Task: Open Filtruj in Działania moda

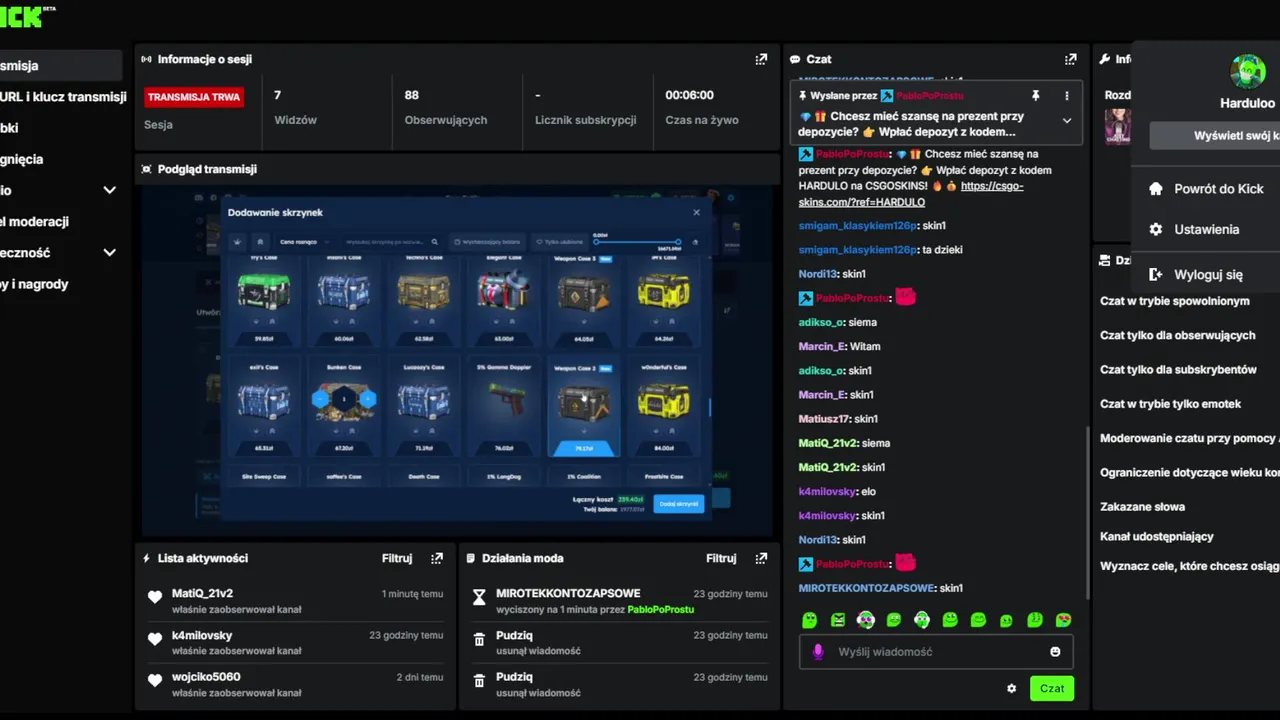Action: (x=721, y=558)
